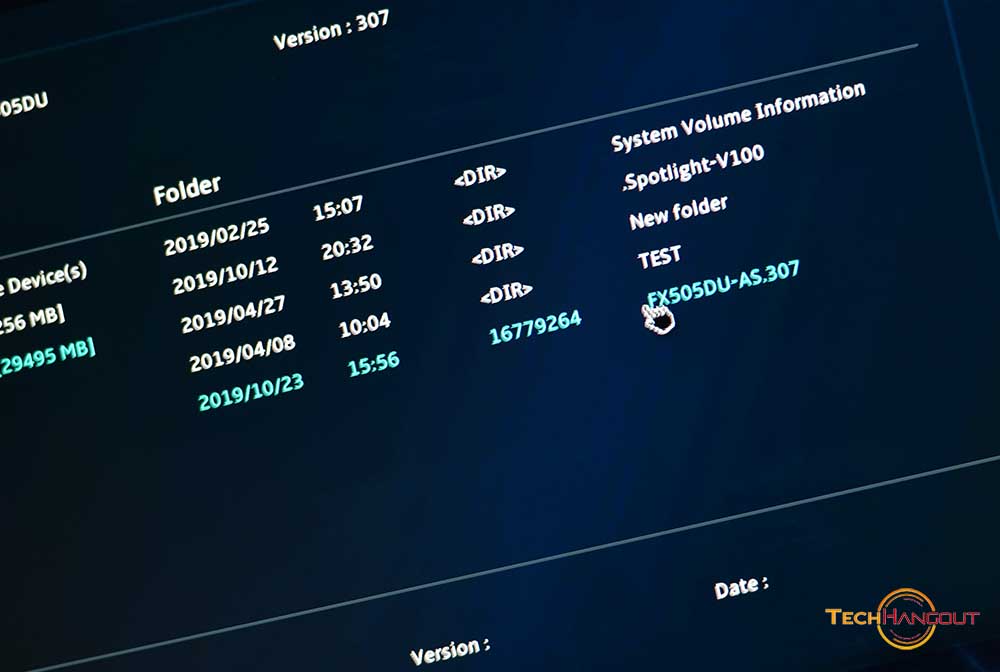Open the System Volume Information folder

738,117
